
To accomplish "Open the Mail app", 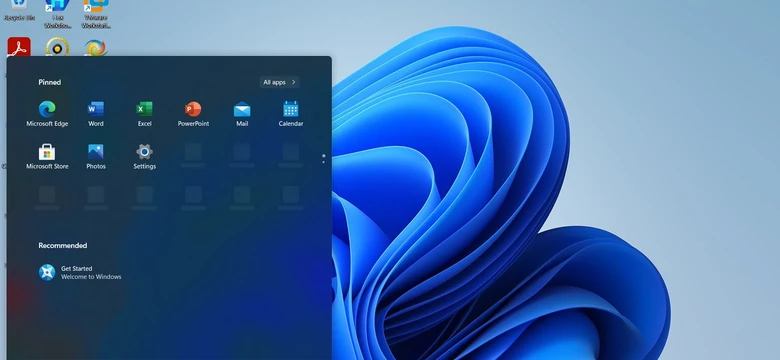I will (x=242, y=114).
